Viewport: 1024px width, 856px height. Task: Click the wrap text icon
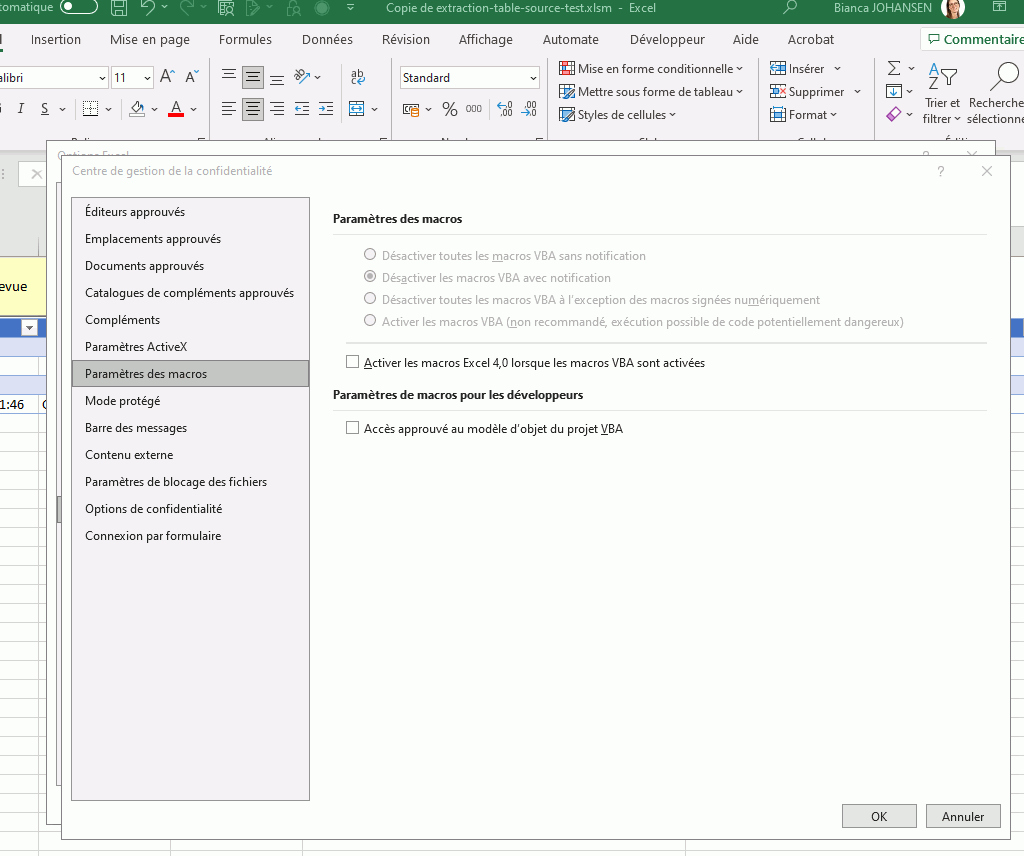(357, 77)
